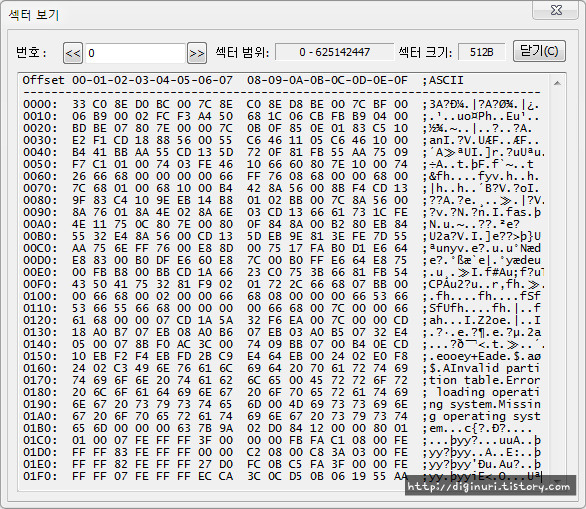Image resolution: width=586 pixels, height=509 pixels.
Task: Click the 0130: offset row label
Action: 40,332
